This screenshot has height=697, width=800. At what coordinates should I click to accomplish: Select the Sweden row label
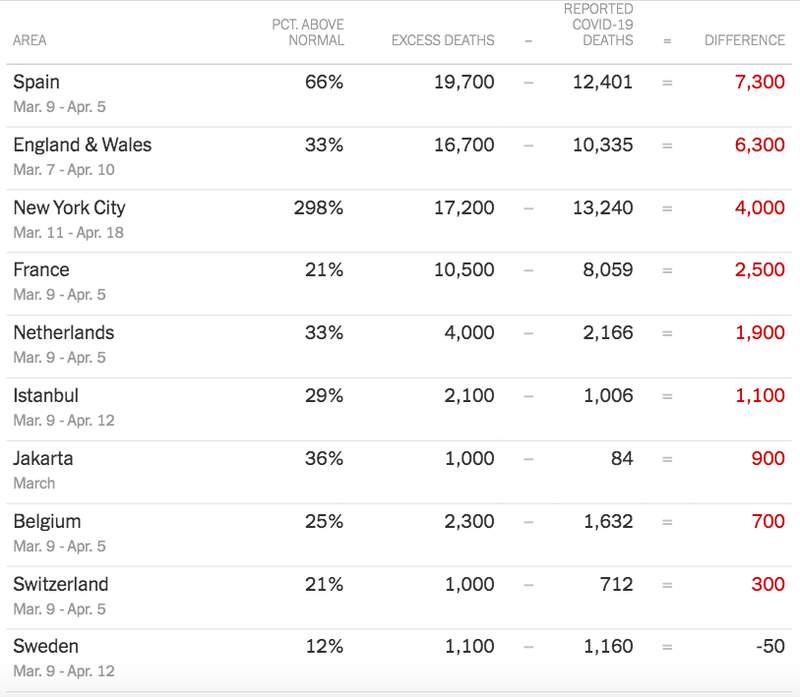coord(46,647)
